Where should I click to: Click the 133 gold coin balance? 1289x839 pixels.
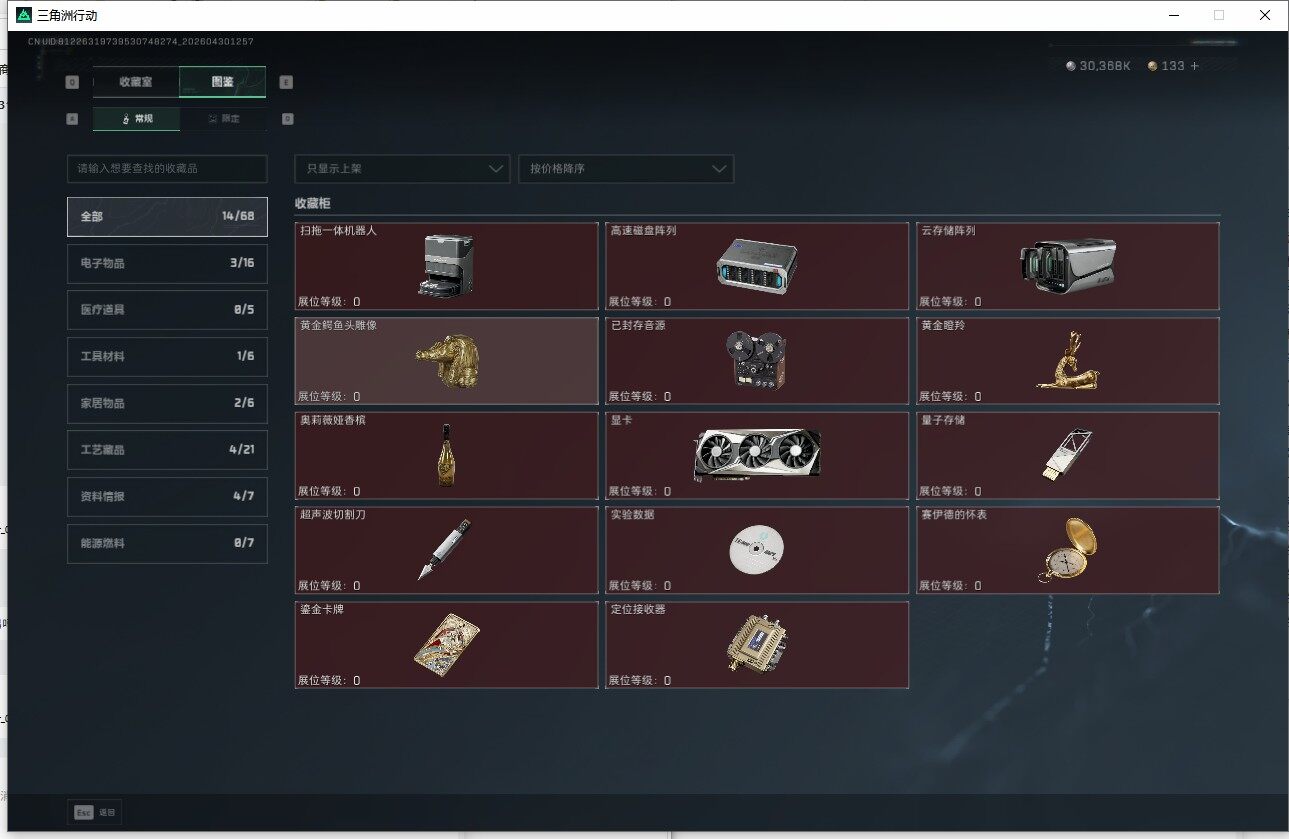tap(1167, 66)
